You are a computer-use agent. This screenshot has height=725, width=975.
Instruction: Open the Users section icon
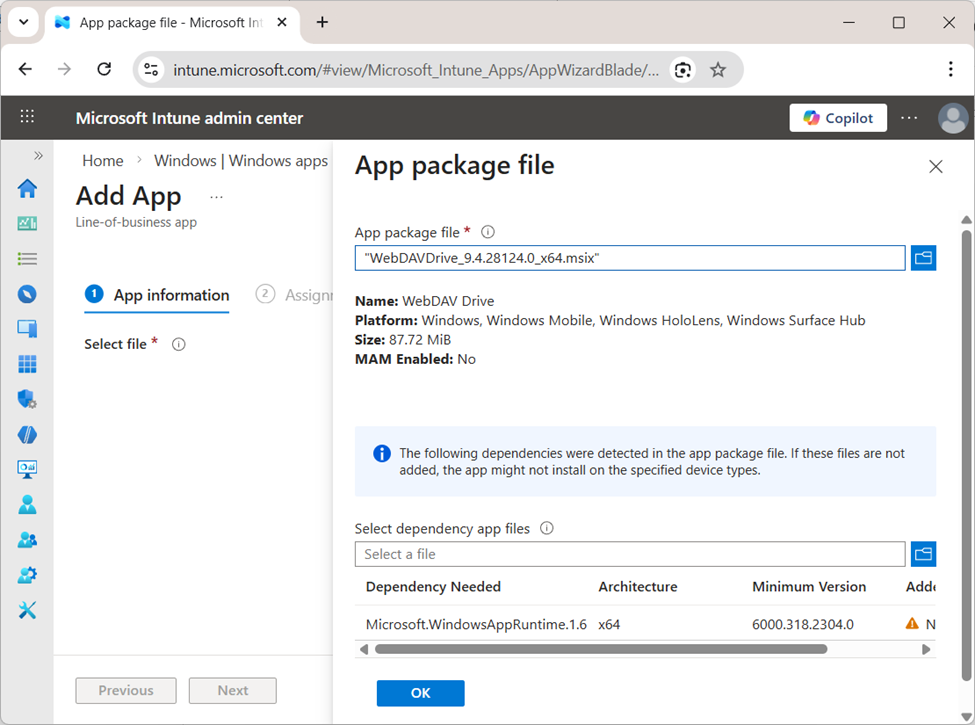pyautogui.click(x=27, y=503)
